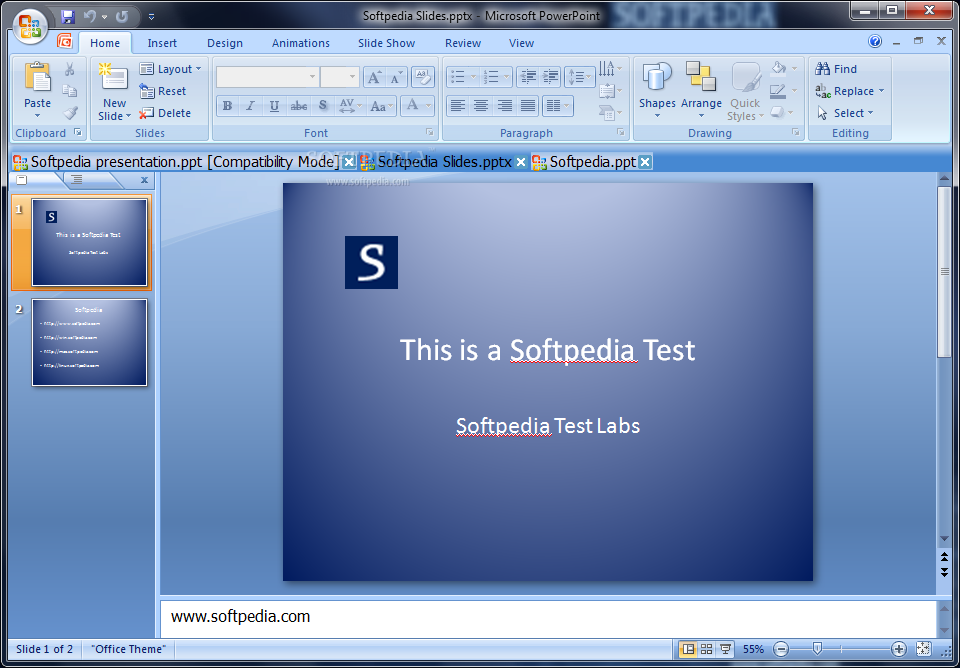Shrink font size with small A icon
Image resolution: width=960 pixels, height=668 pixels.
[396, 77]
